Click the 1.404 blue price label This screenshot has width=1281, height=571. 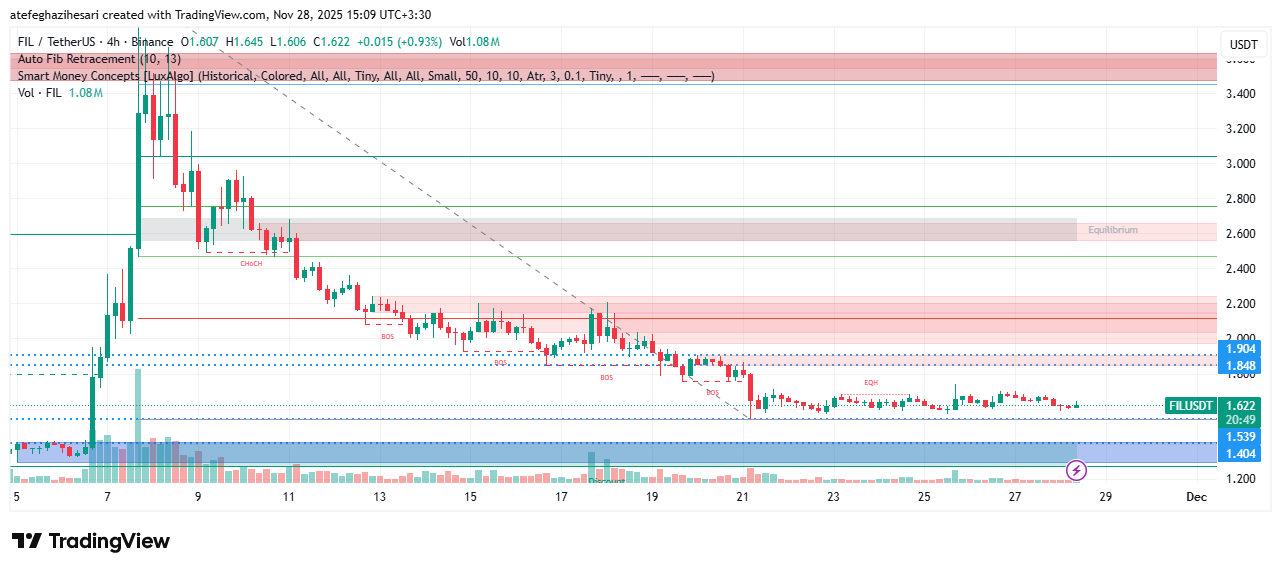click(1242, 454)
